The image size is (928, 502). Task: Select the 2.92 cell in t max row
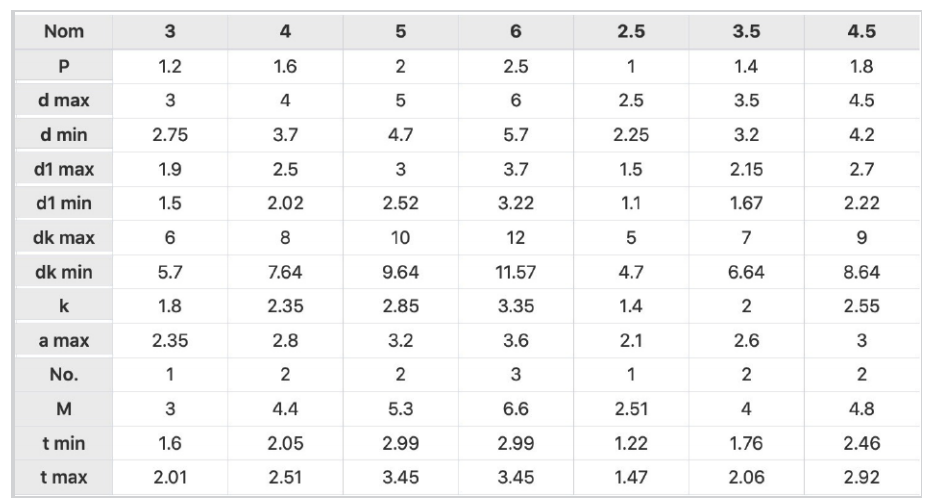862,477
